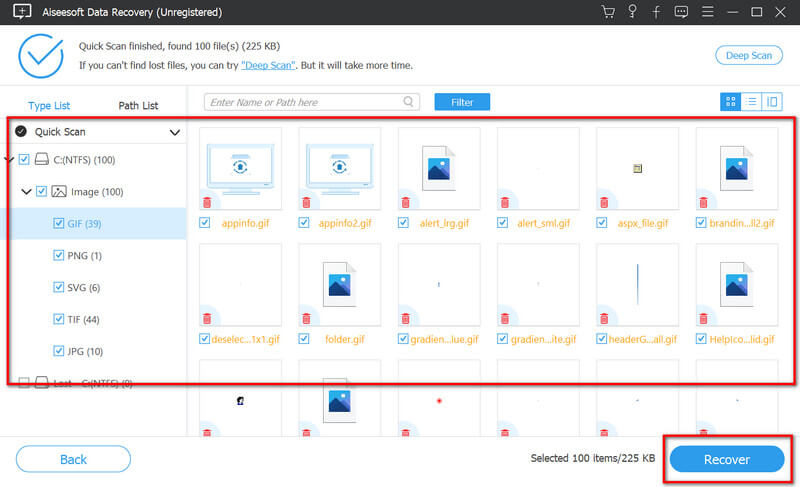Switch to list view
800x487 pixels.
coord(751,101)
